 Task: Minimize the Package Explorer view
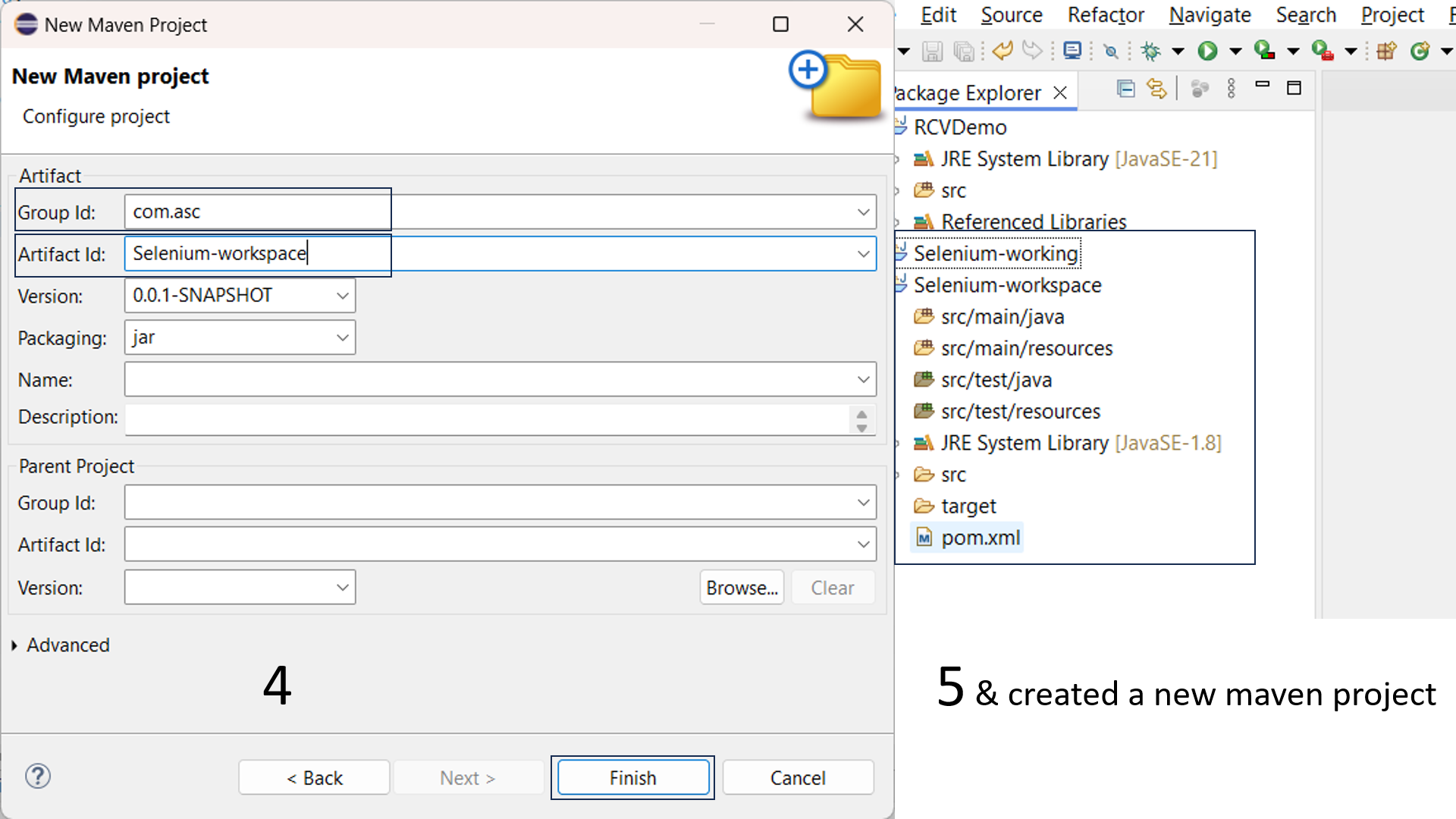click(1263, 87)
